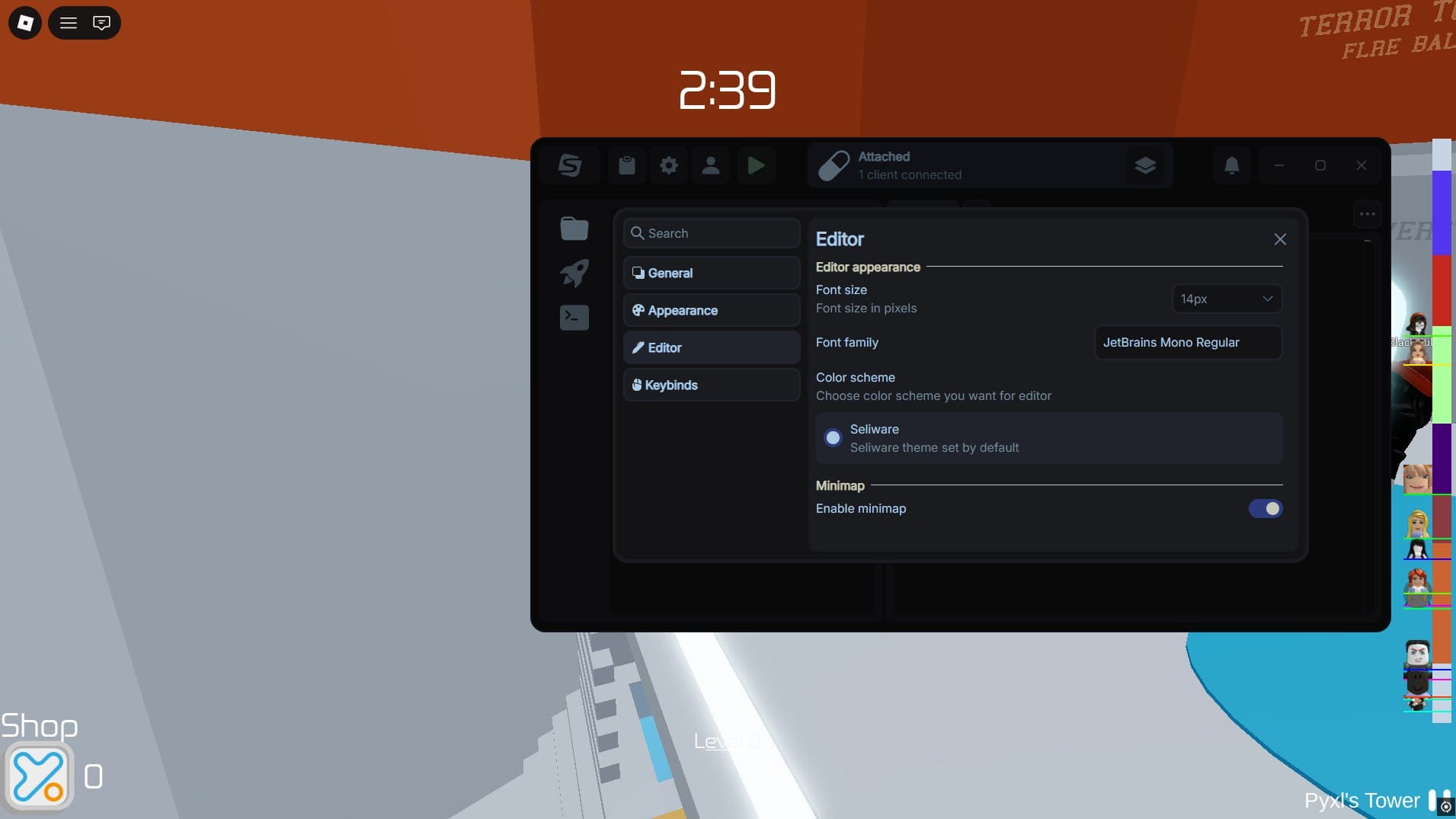Select the Appearance settings tab
The width and height of the screenshot is (1456, 819).
click(712, 310)
